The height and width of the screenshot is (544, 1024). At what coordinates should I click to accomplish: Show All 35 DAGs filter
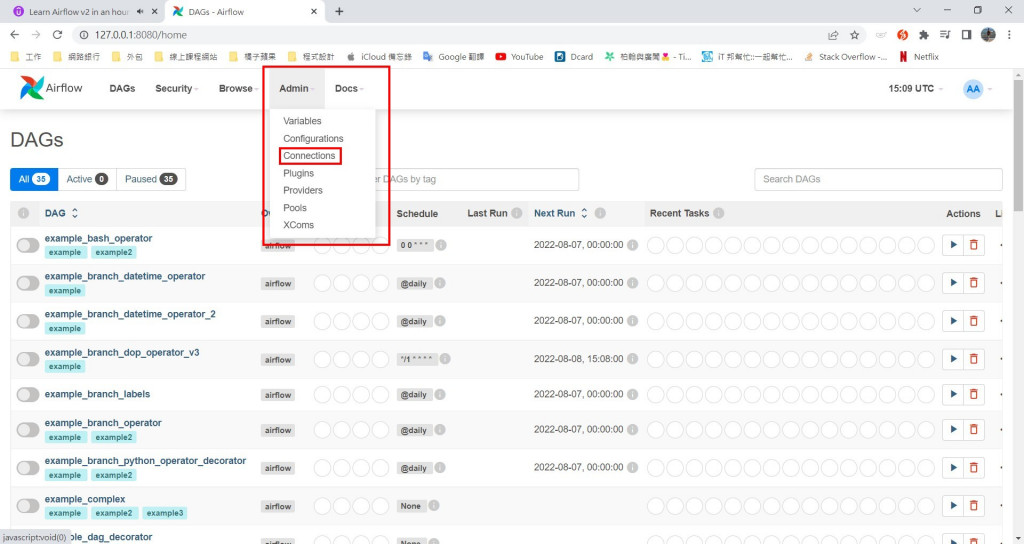(34, 179)
